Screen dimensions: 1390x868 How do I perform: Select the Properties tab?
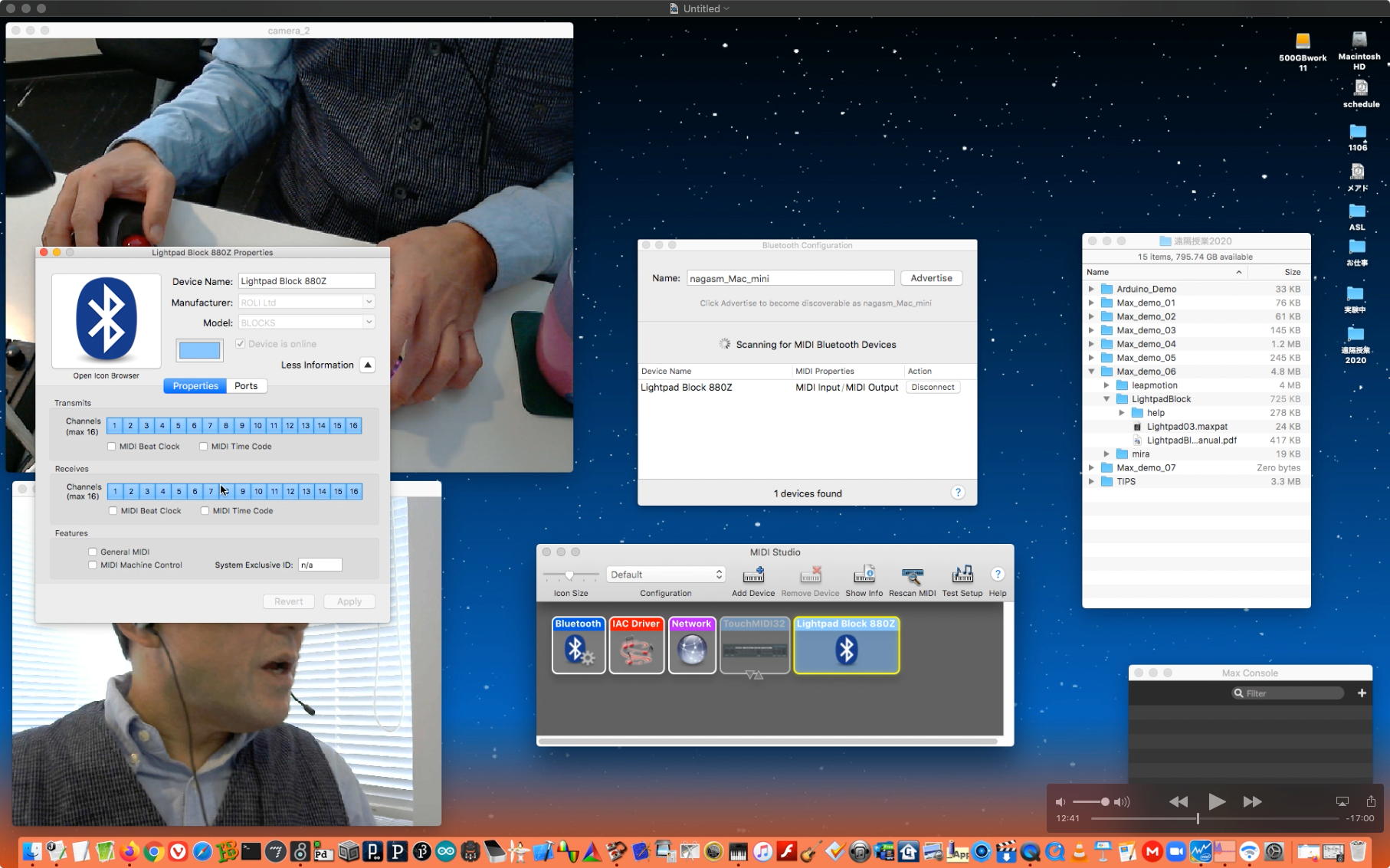(x=195, y=386)
